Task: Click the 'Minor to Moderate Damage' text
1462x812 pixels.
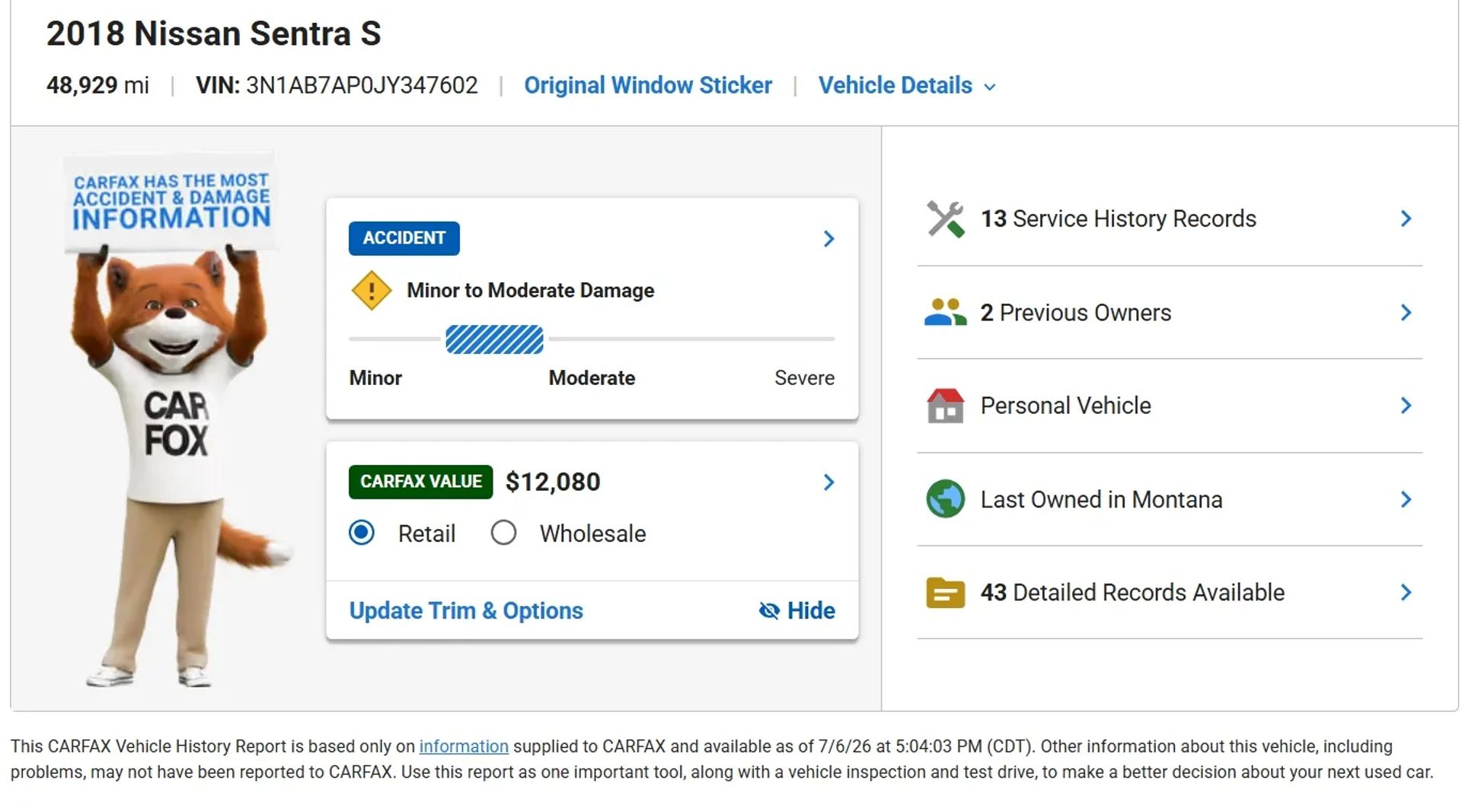Action: pyautogui.click(x=531, y=291)
